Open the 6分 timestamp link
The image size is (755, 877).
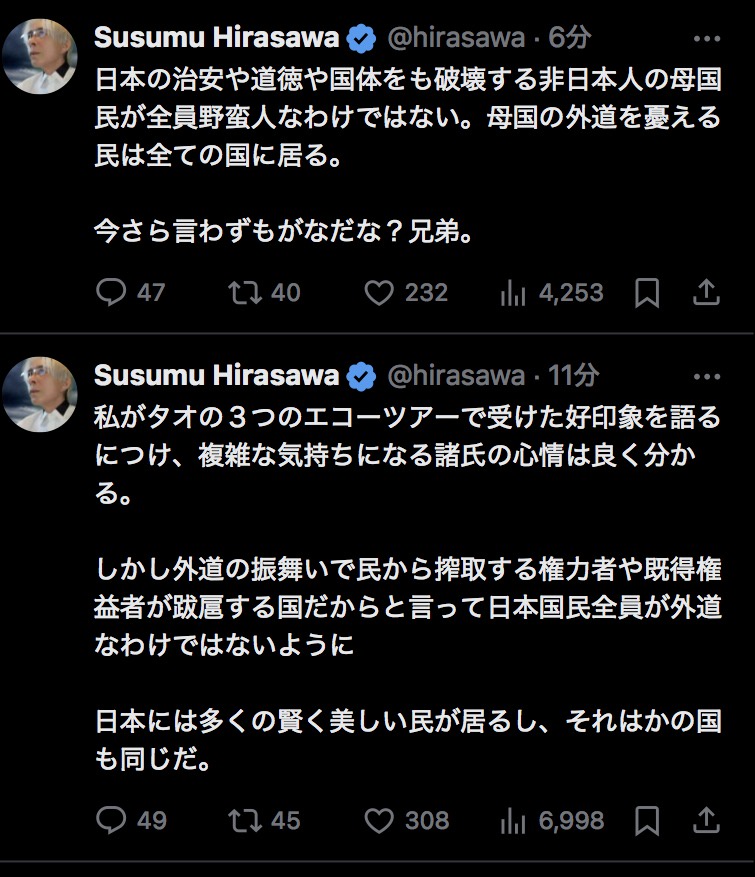tap(570, 38)
